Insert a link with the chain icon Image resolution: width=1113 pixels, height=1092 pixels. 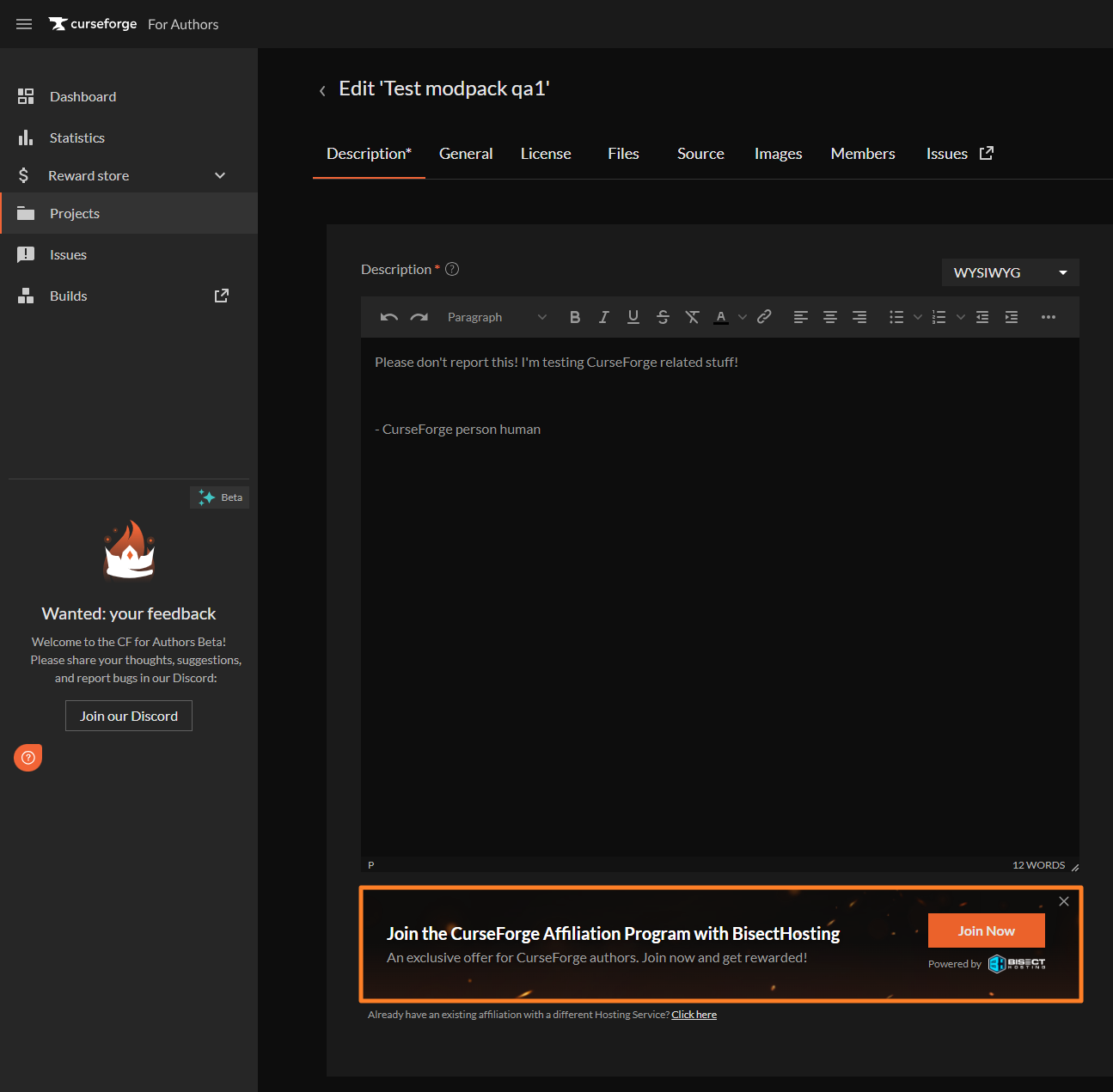click(764, 317)
